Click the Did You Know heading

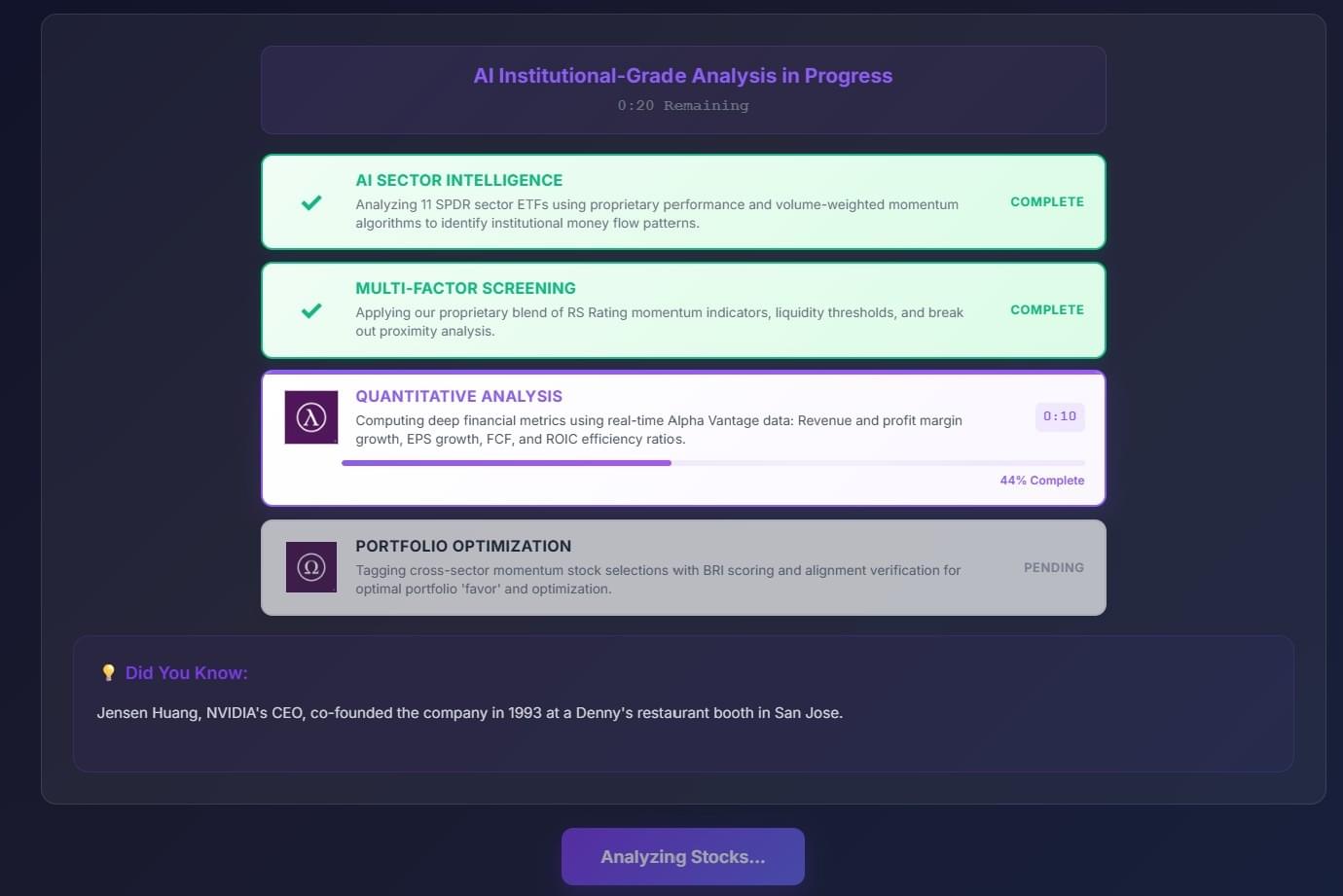click(186, 673)
